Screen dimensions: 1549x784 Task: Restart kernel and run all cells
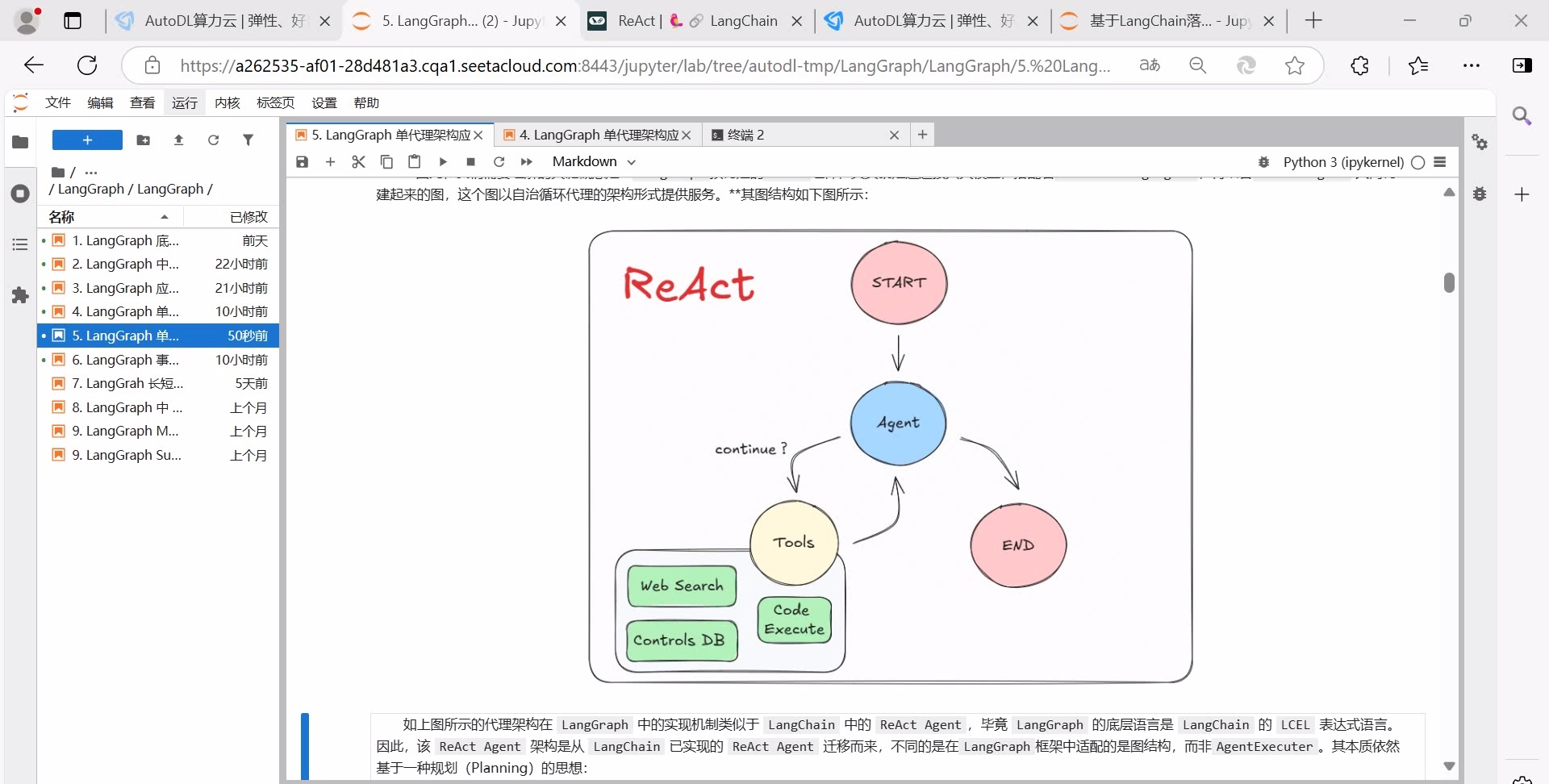click(x=527, y=161)
